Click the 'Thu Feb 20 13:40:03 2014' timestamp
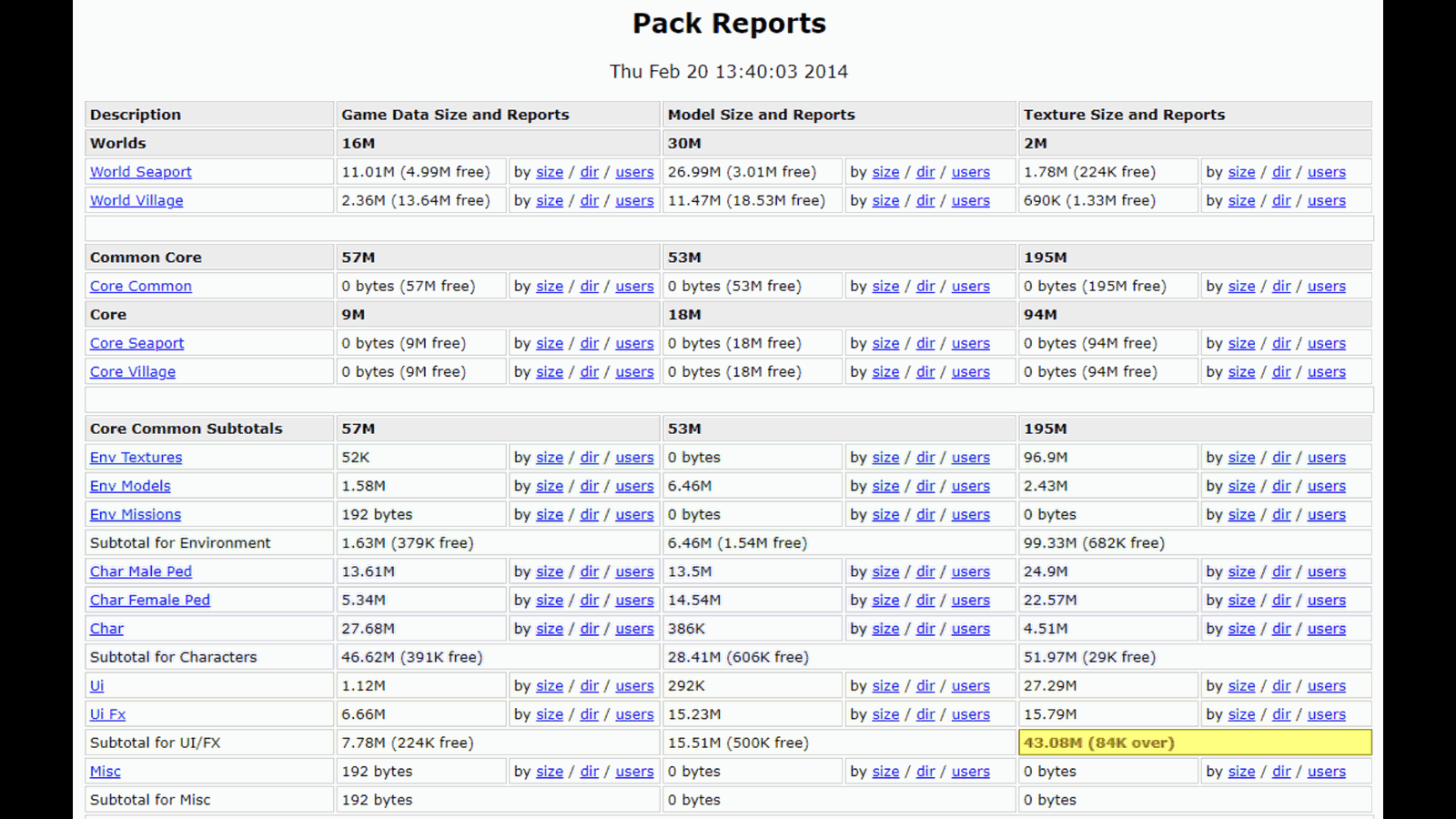 (729, 71)
